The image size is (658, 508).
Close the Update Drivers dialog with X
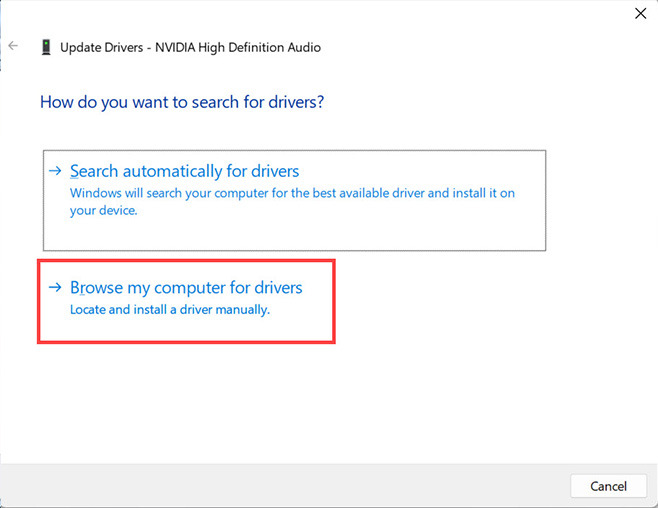(640, 14)
